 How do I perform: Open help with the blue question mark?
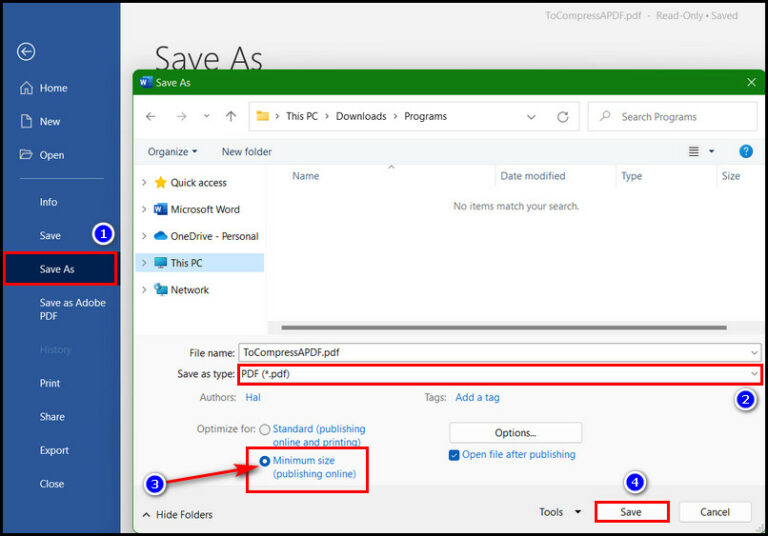point(746,151)
